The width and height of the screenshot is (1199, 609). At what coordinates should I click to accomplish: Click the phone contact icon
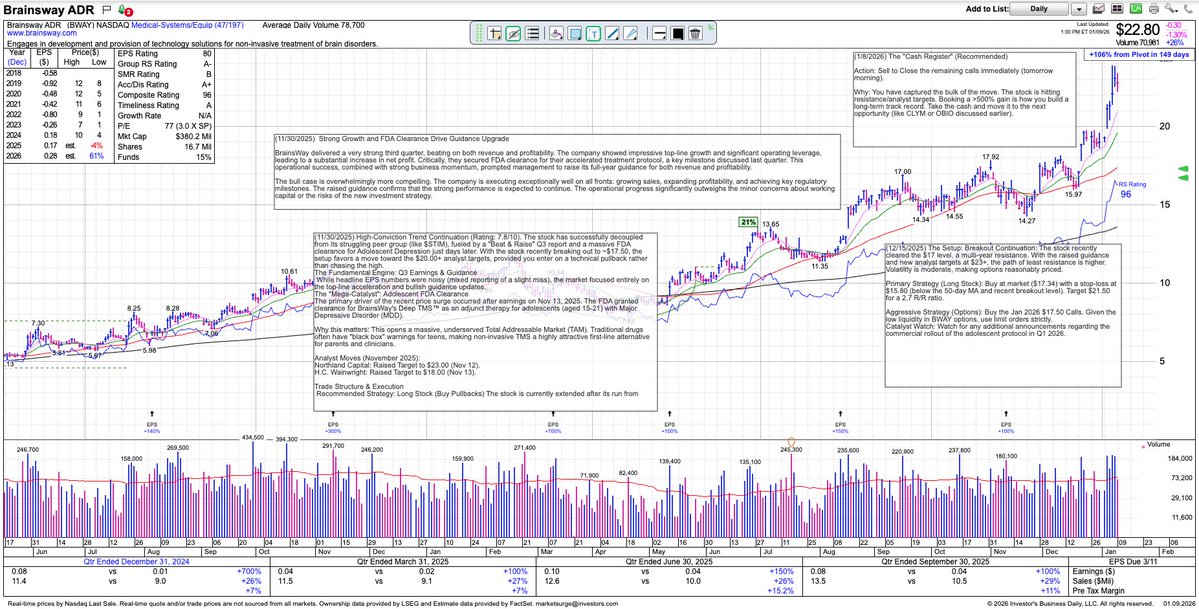pyautogui.click(x=1188, y=9)
